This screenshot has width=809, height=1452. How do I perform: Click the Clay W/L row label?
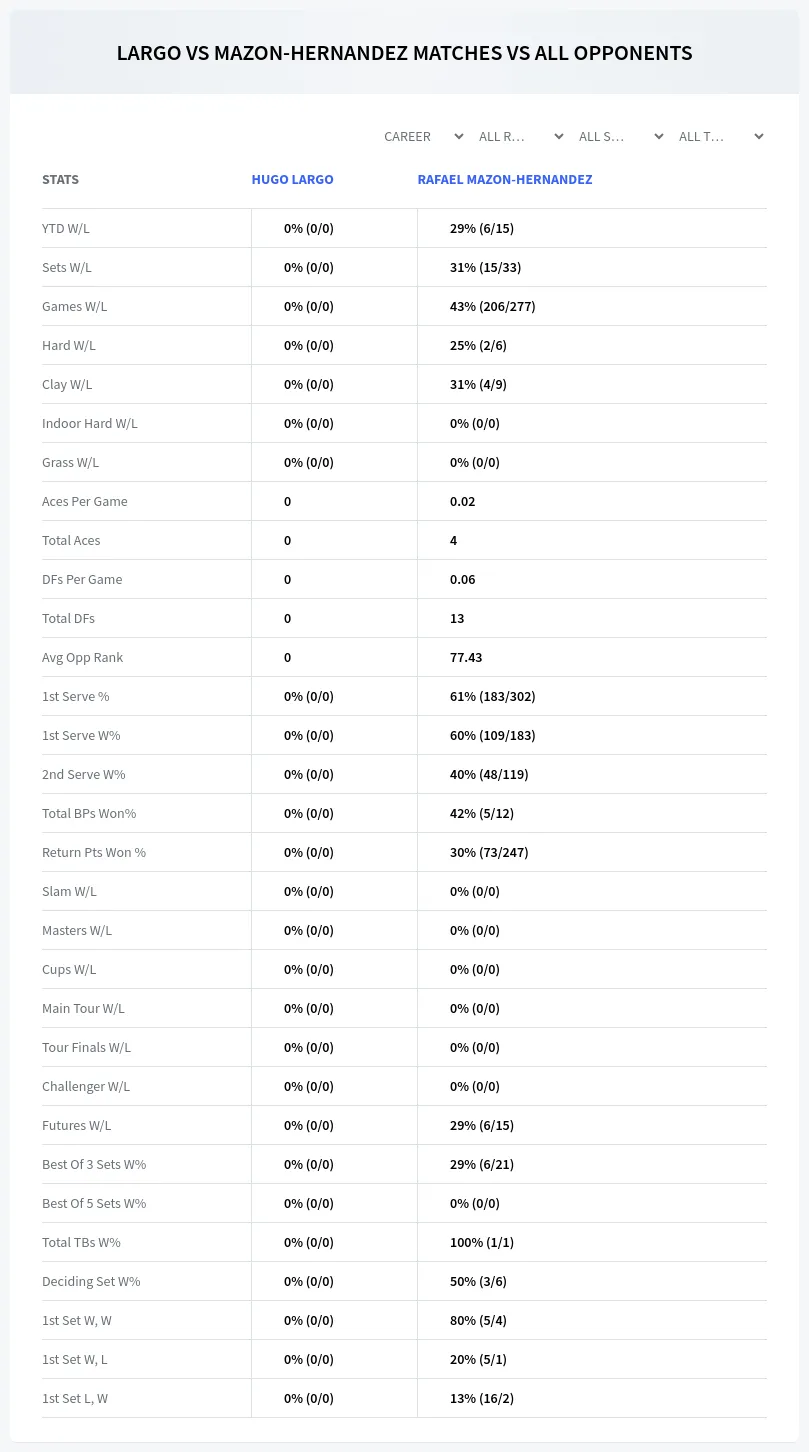(67, 384)
